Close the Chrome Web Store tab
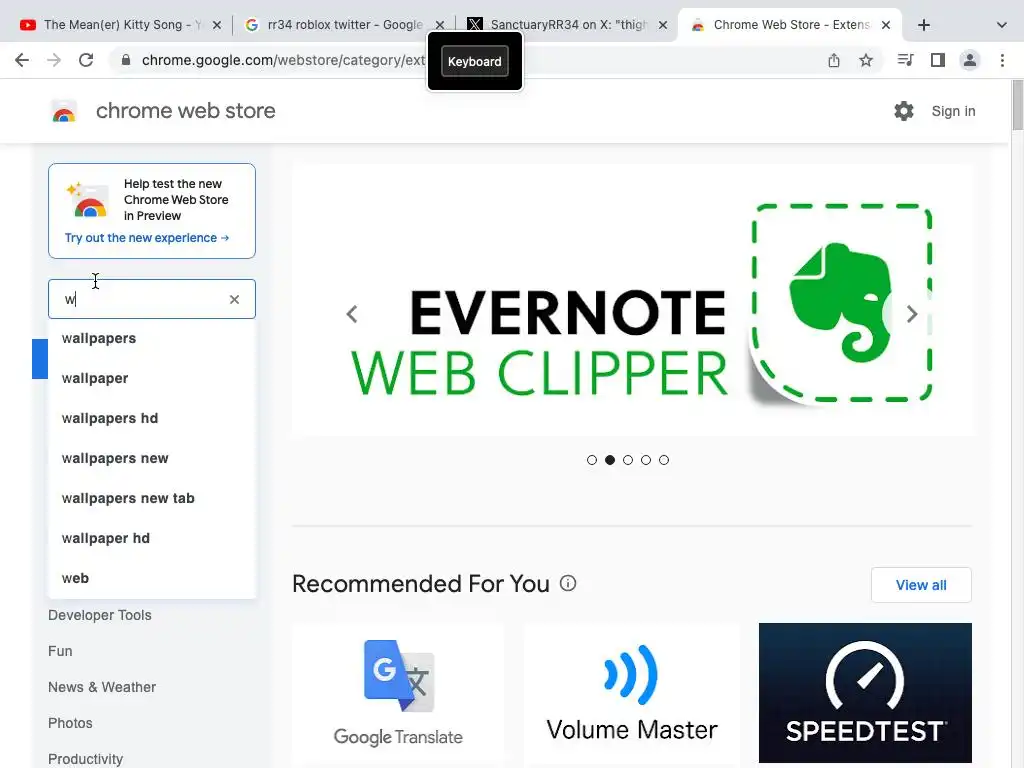 click(x=886, y=25)
